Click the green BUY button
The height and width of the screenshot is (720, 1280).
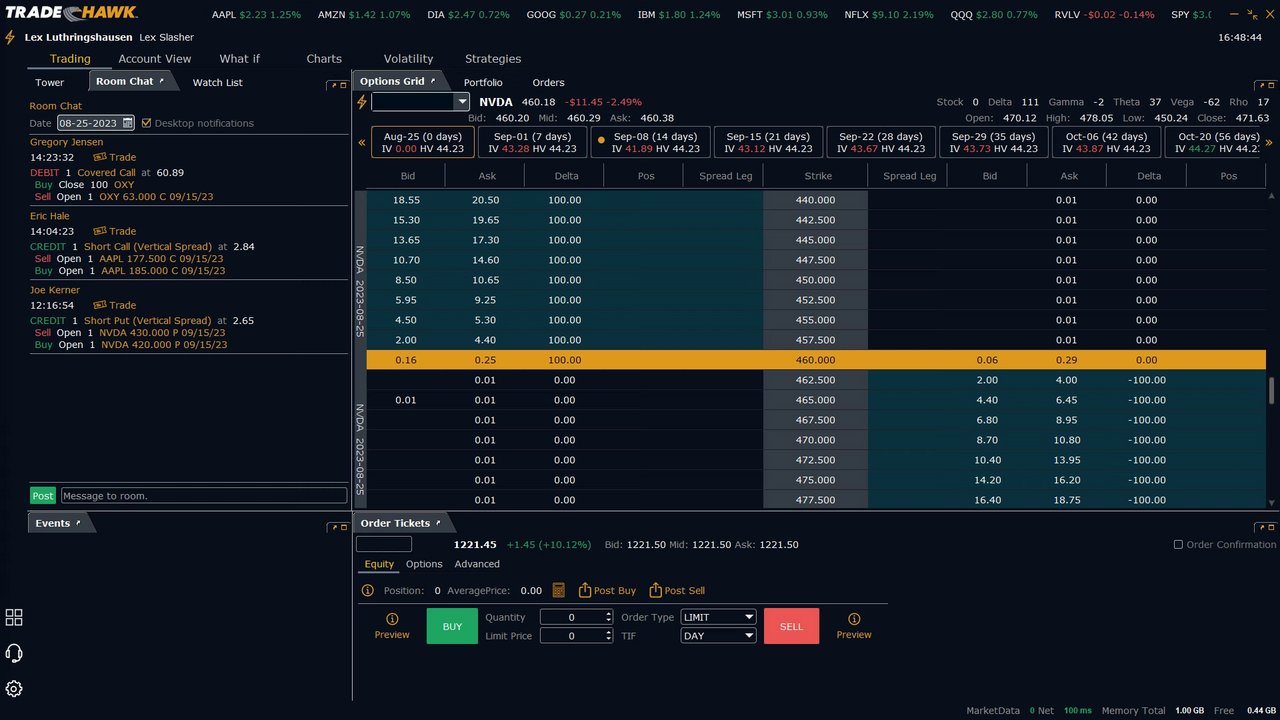(x=452, y=626)
